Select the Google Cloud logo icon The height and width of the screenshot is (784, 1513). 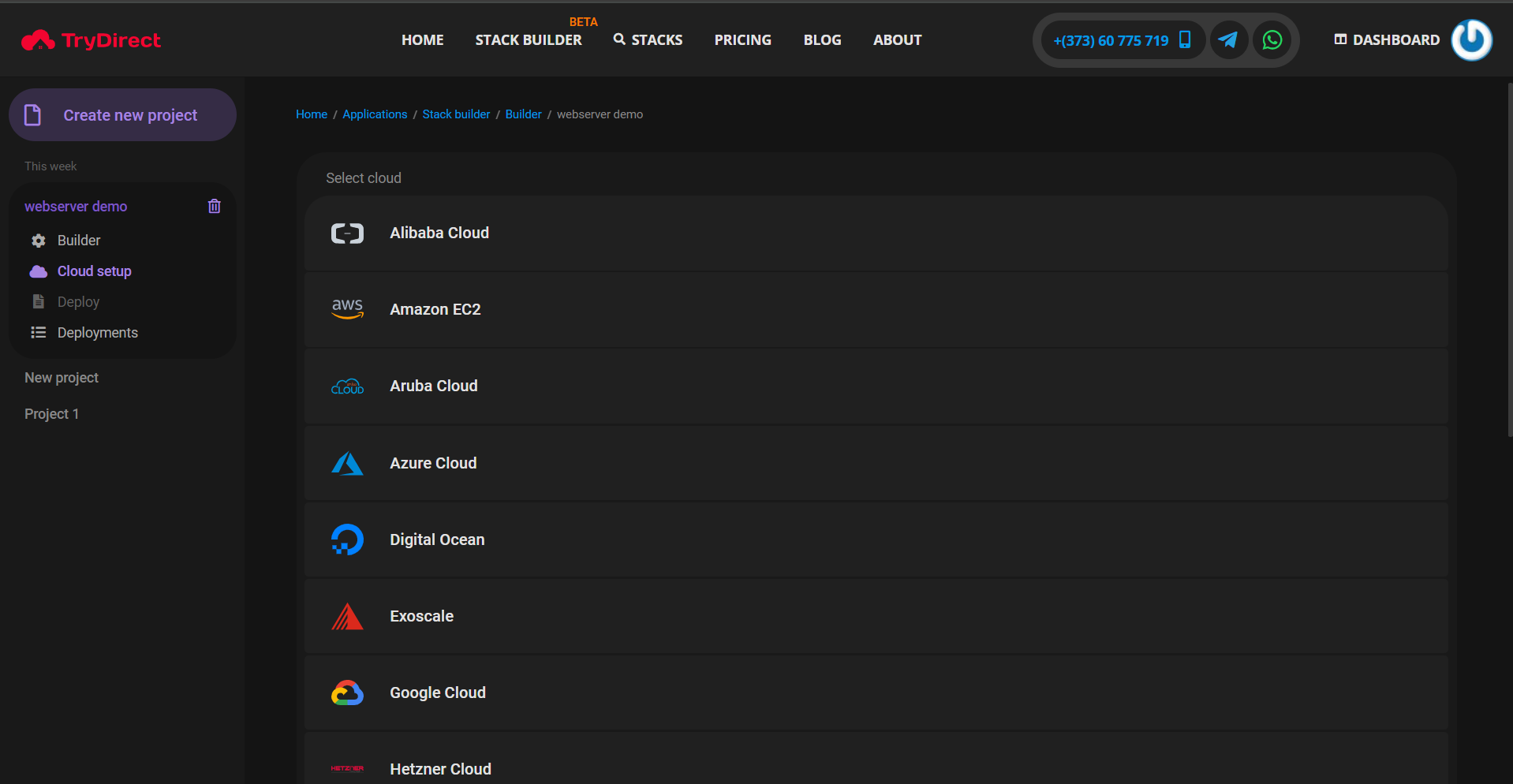coord(347,693)
